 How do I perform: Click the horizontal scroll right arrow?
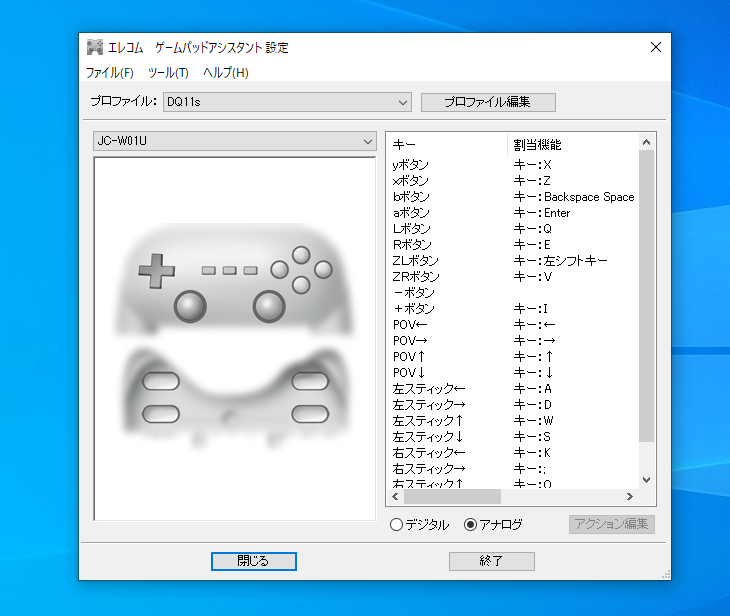630,497
